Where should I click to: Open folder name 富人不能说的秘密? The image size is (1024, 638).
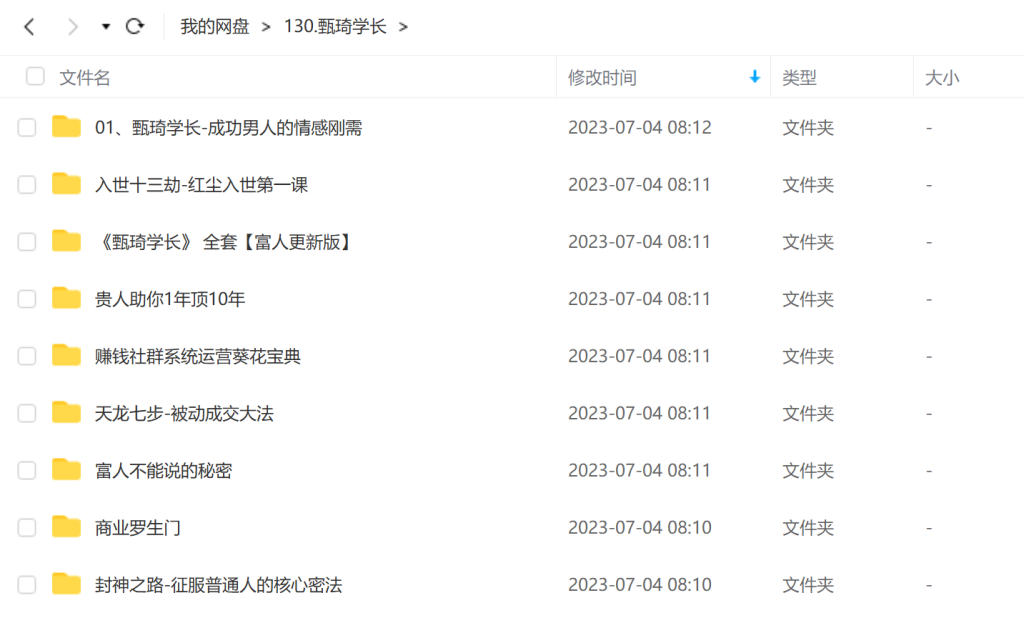(163, 470)
